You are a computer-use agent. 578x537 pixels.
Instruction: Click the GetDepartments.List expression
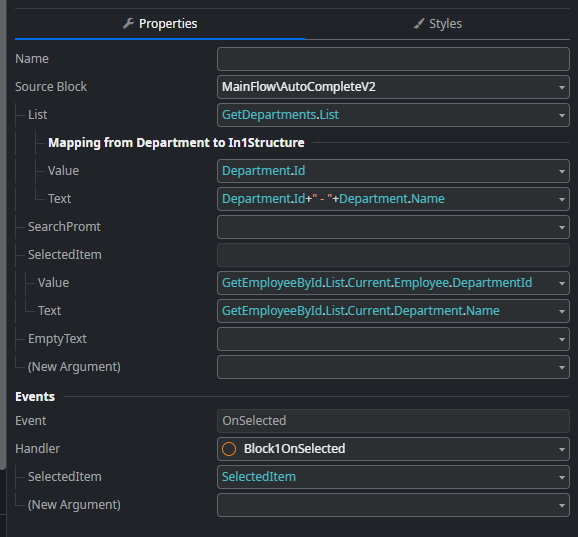(280, 115)
